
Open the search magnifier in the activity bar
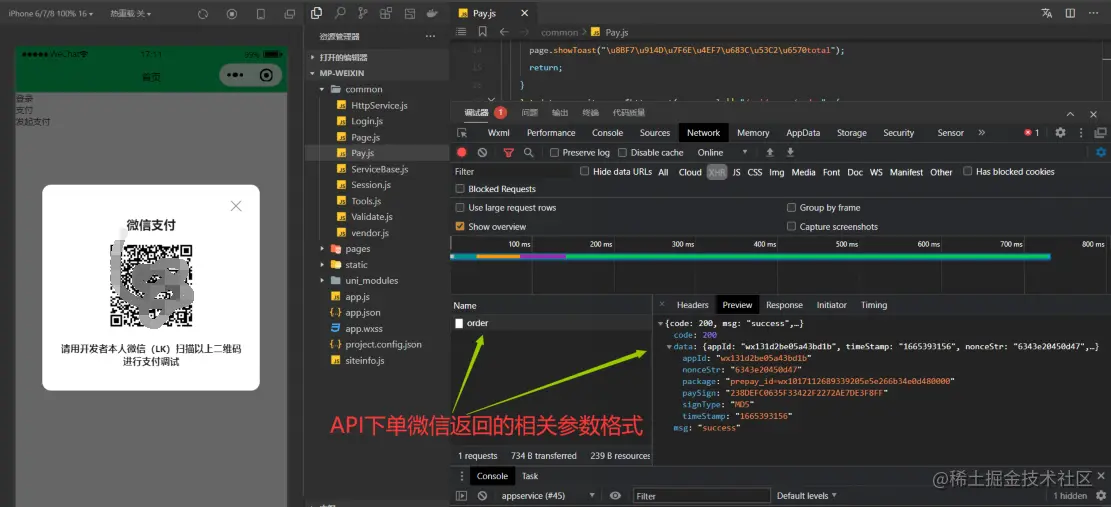tap(339, 13)
